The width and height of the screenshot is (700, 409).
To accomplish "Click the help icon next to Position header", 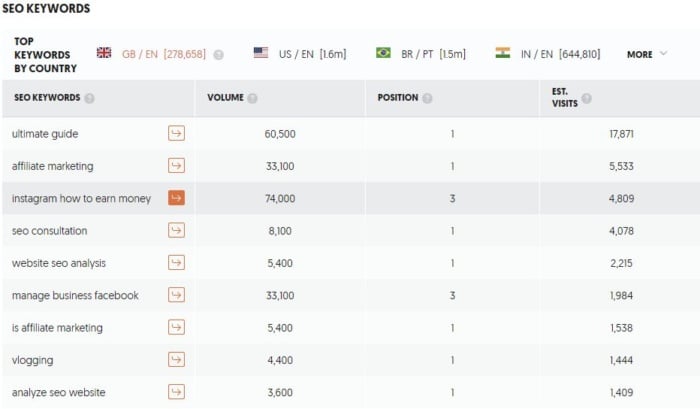I will (427, 98).
